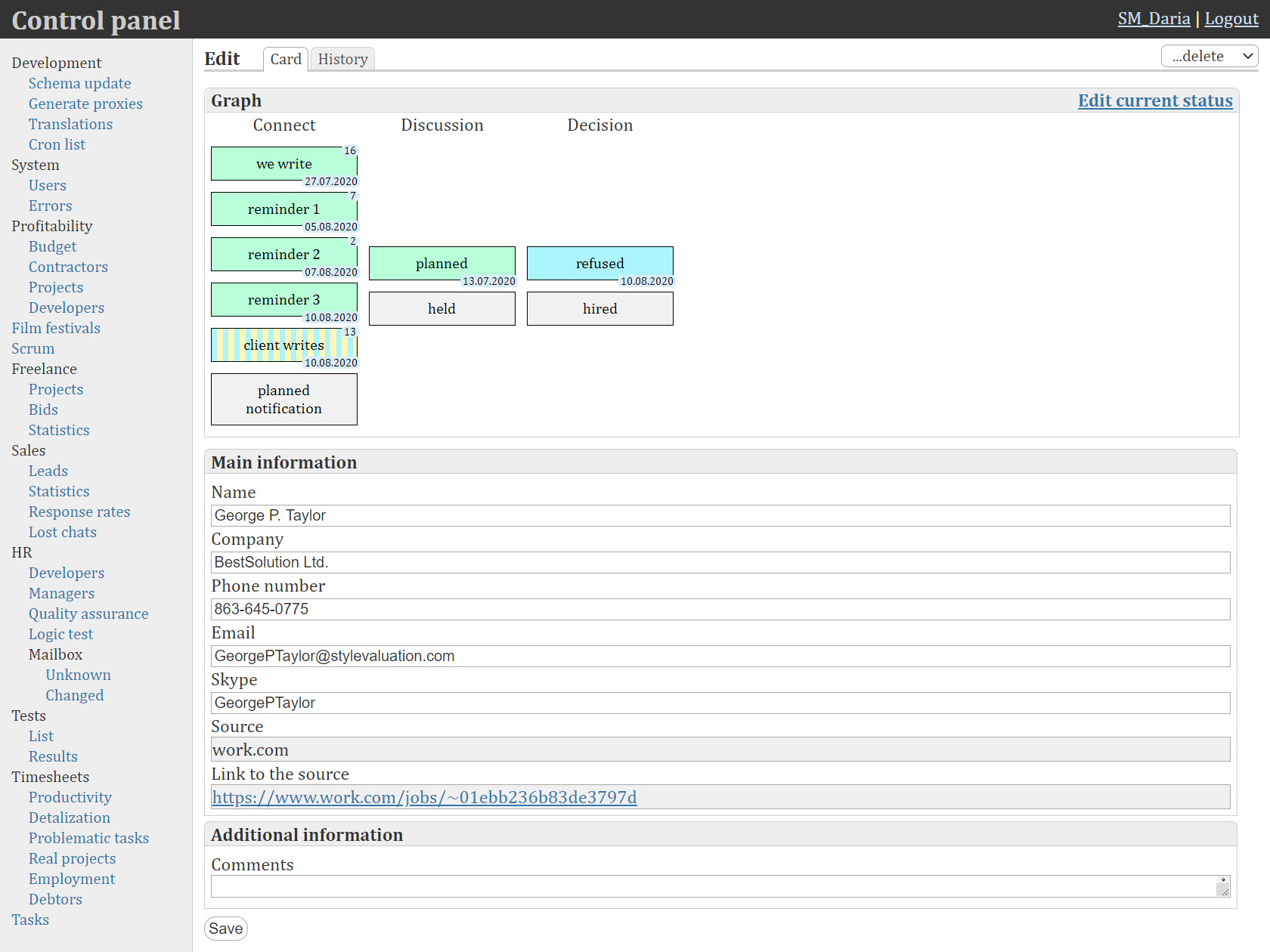Click the 'planned notification' box
1270x952 pixels.
(283, 400)
